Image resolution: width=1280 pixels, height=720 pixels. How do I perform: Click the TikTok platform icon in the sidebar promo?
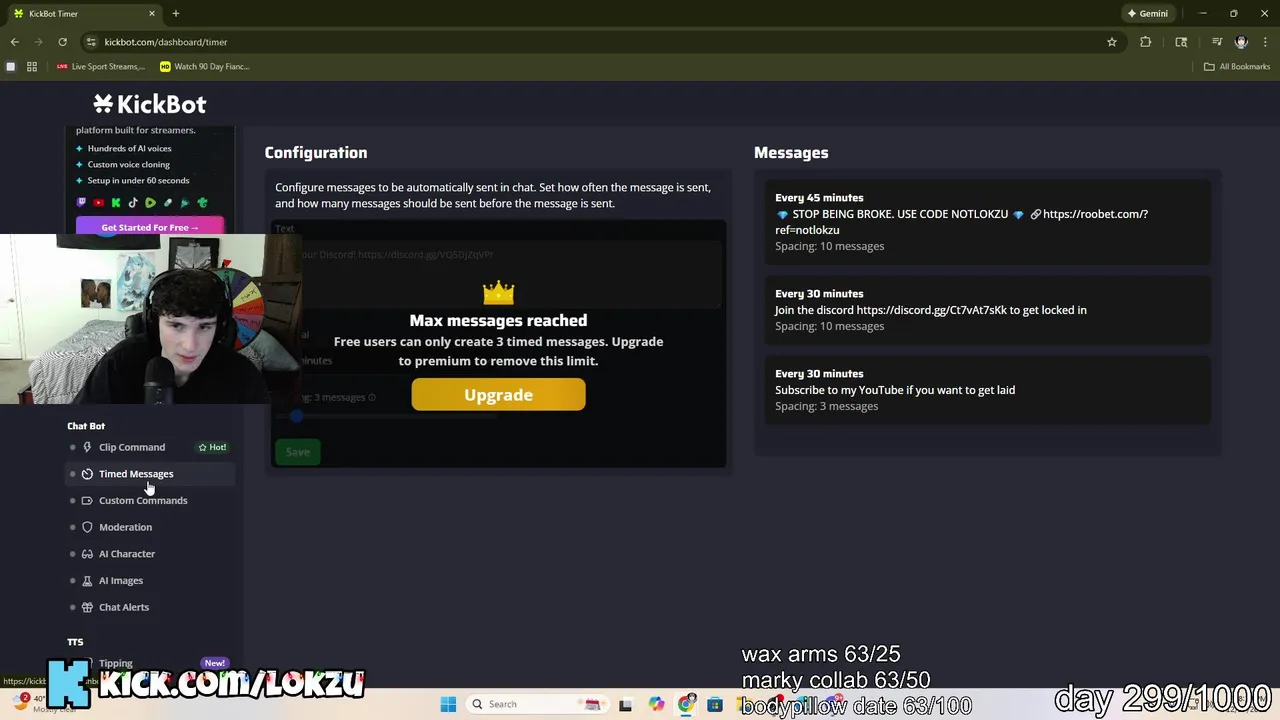[133, 203]
